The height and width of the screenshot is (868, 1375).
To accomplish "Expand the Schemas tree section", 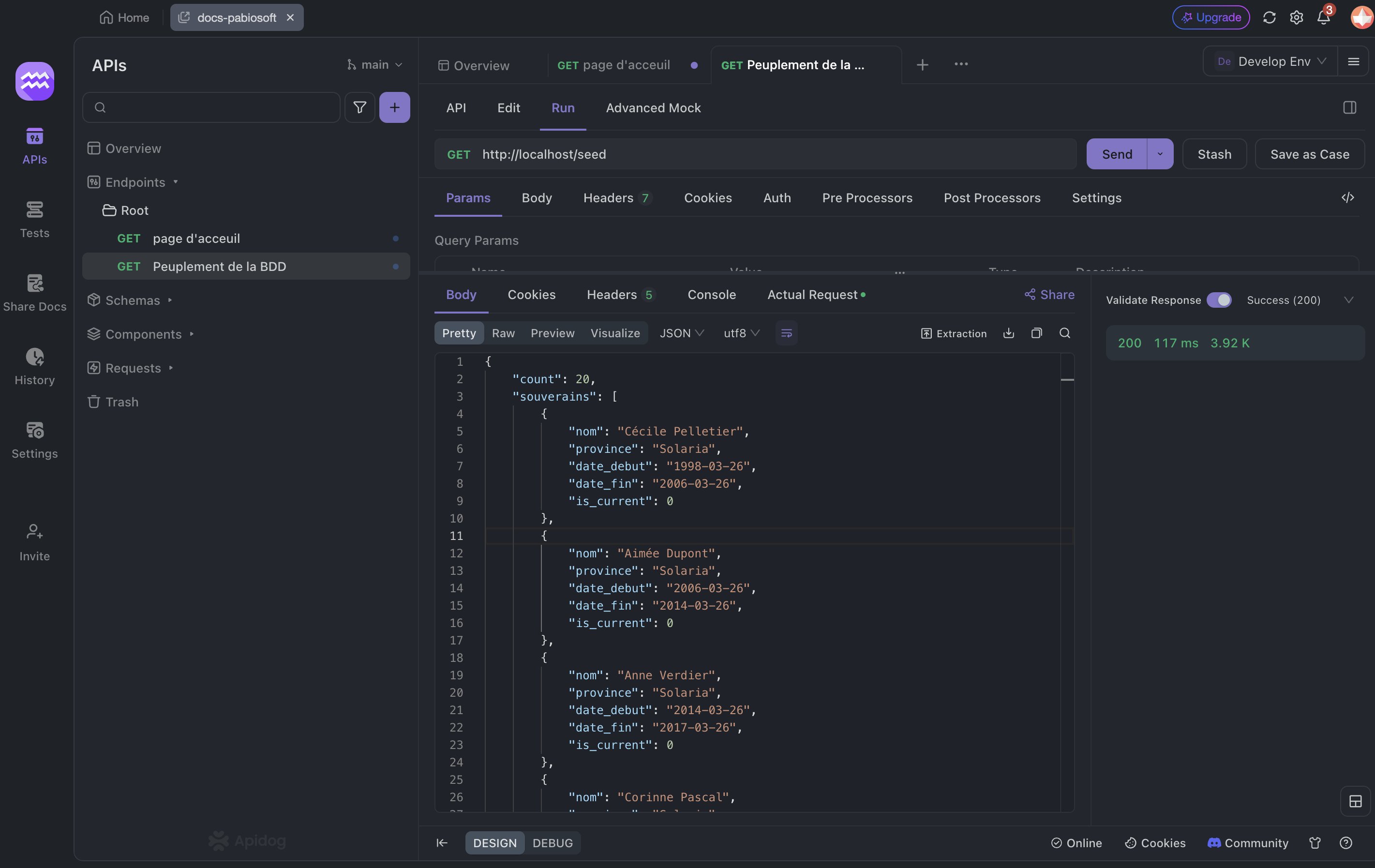I will coord(133,300).
